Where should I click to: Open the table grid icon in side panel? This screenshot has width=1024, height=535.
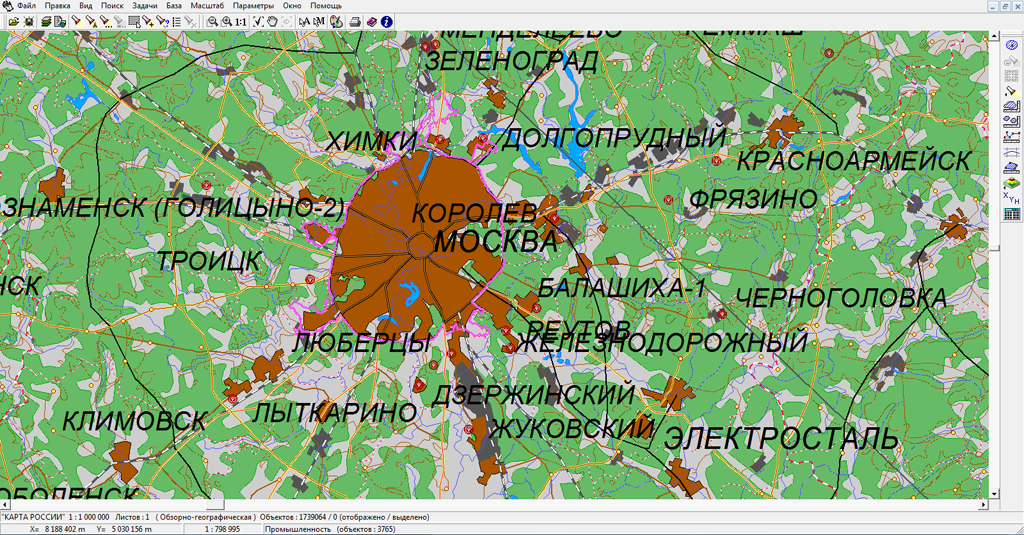coord(1011,214)
